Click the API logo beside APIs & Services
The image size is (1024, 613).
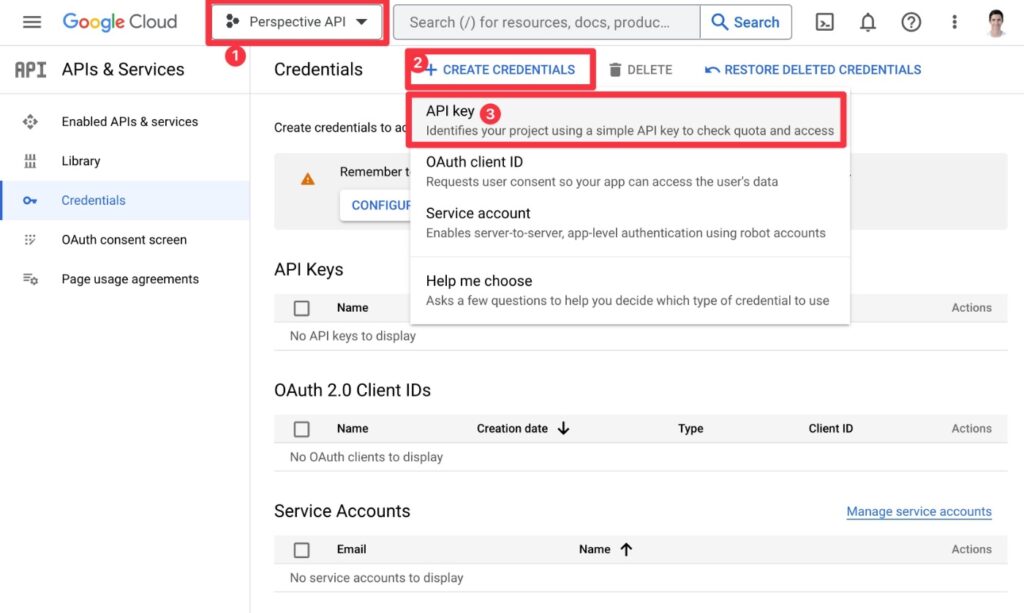(31, 69)
